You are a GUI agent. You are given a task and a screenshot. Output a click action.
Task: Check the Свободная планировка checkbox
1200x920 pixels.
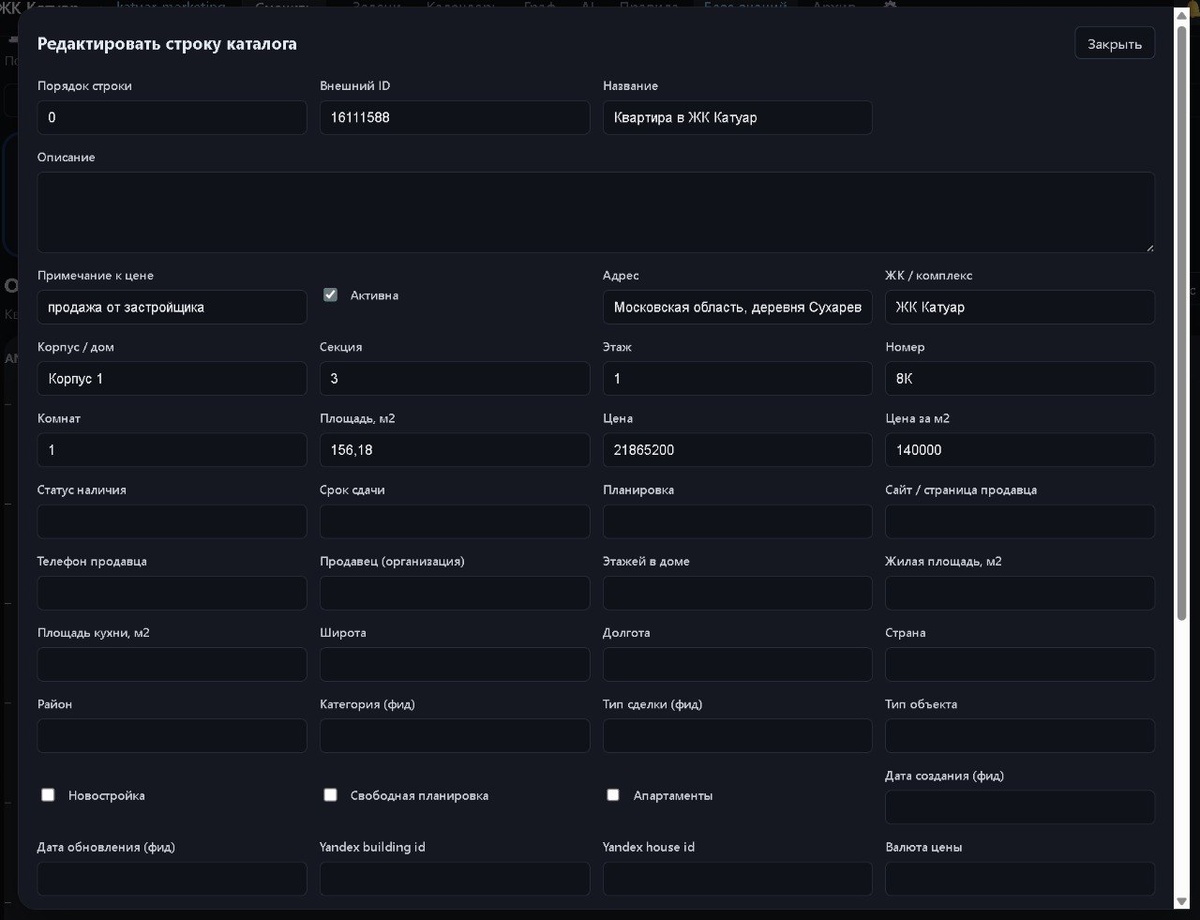coord(330,795)
